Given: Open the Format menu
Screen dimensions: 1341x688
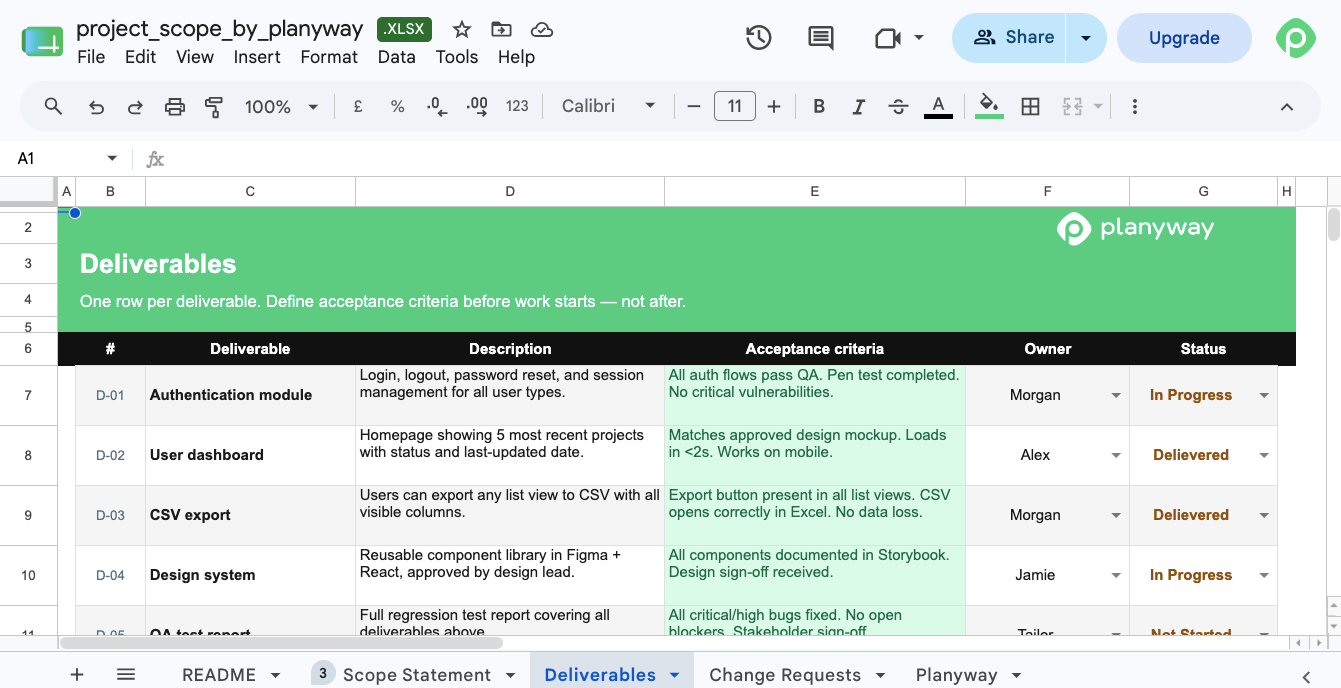Looking at the screenshot, I should [329, 57].
